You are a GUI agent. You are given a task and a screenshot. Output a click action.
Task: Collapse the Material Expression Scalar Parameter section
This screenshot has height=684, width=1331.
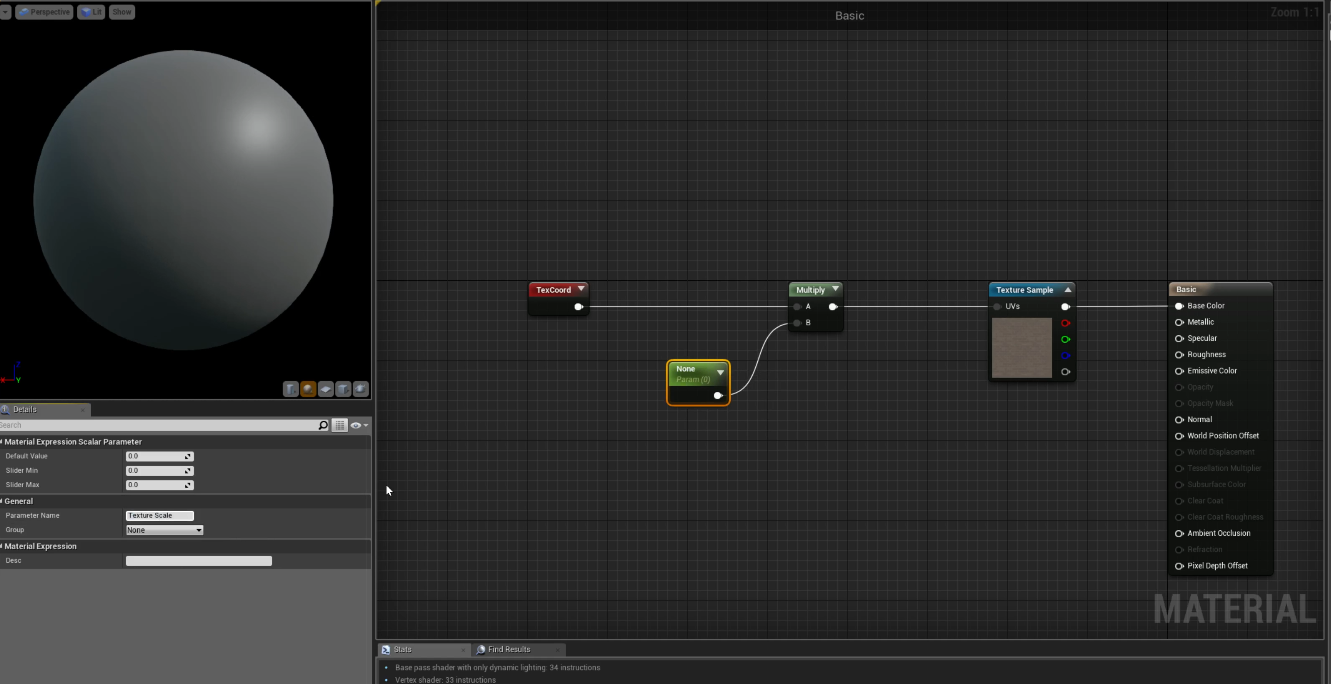(x=2, y=441)
